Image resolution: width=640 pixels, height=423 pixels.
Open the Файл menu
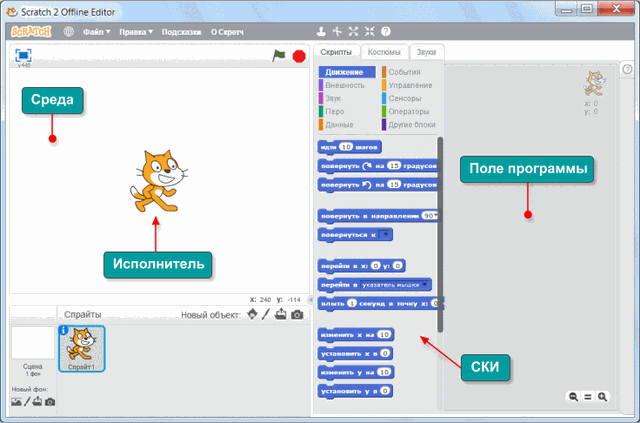(x=96, y=32)
